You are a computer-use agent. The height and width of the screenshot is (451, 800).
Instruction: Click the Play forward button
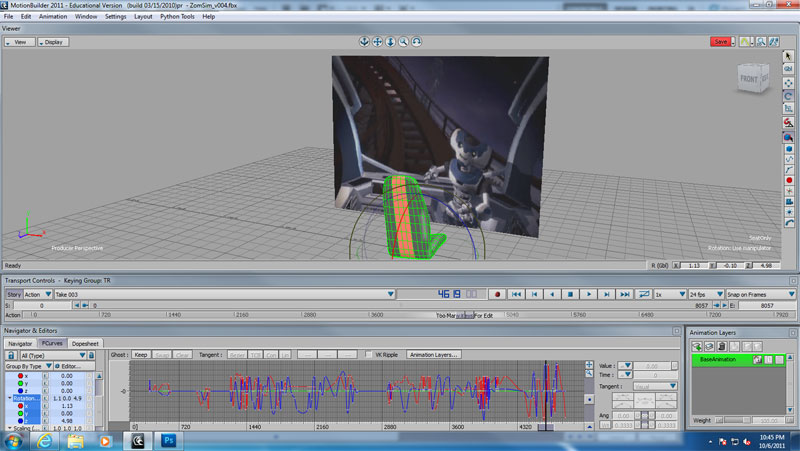588,294
